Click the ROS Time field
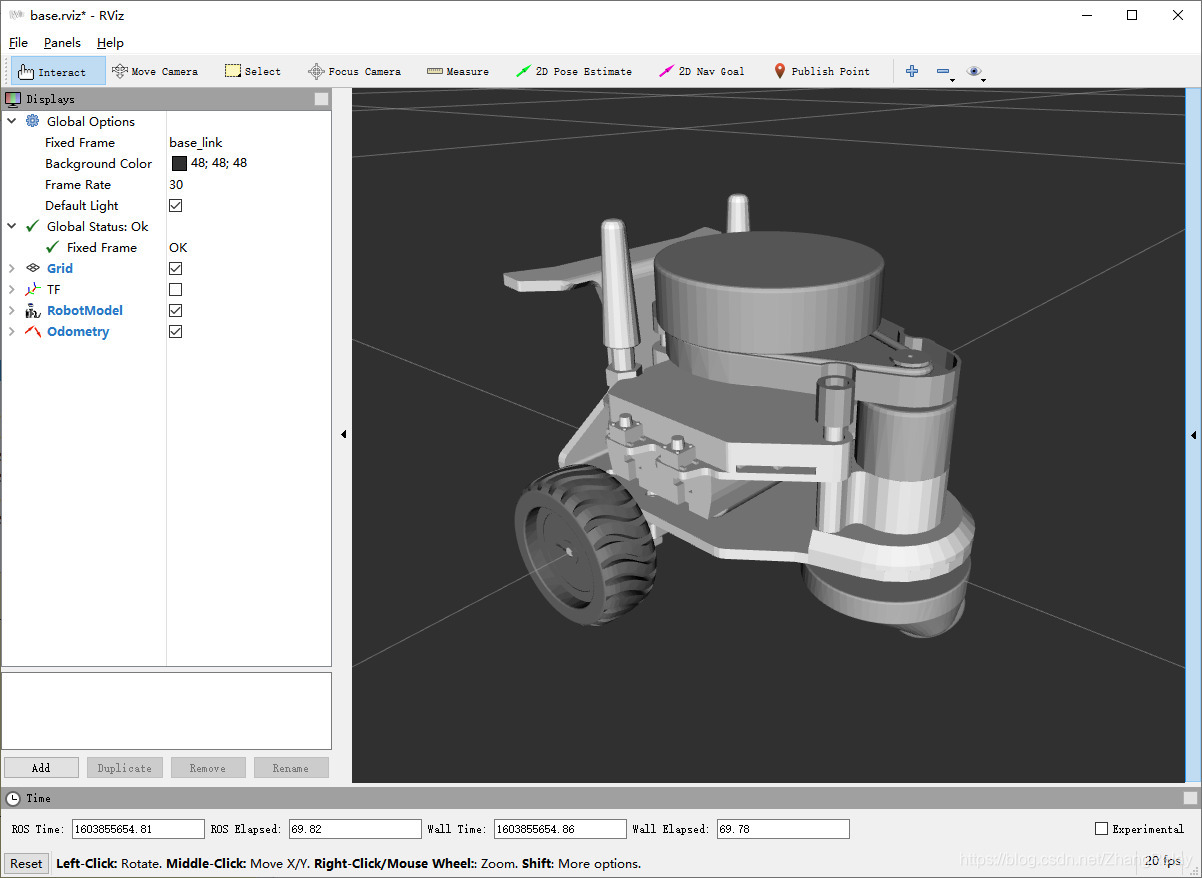This screenshot has width=1202, height=878. [x=138, y=829]
